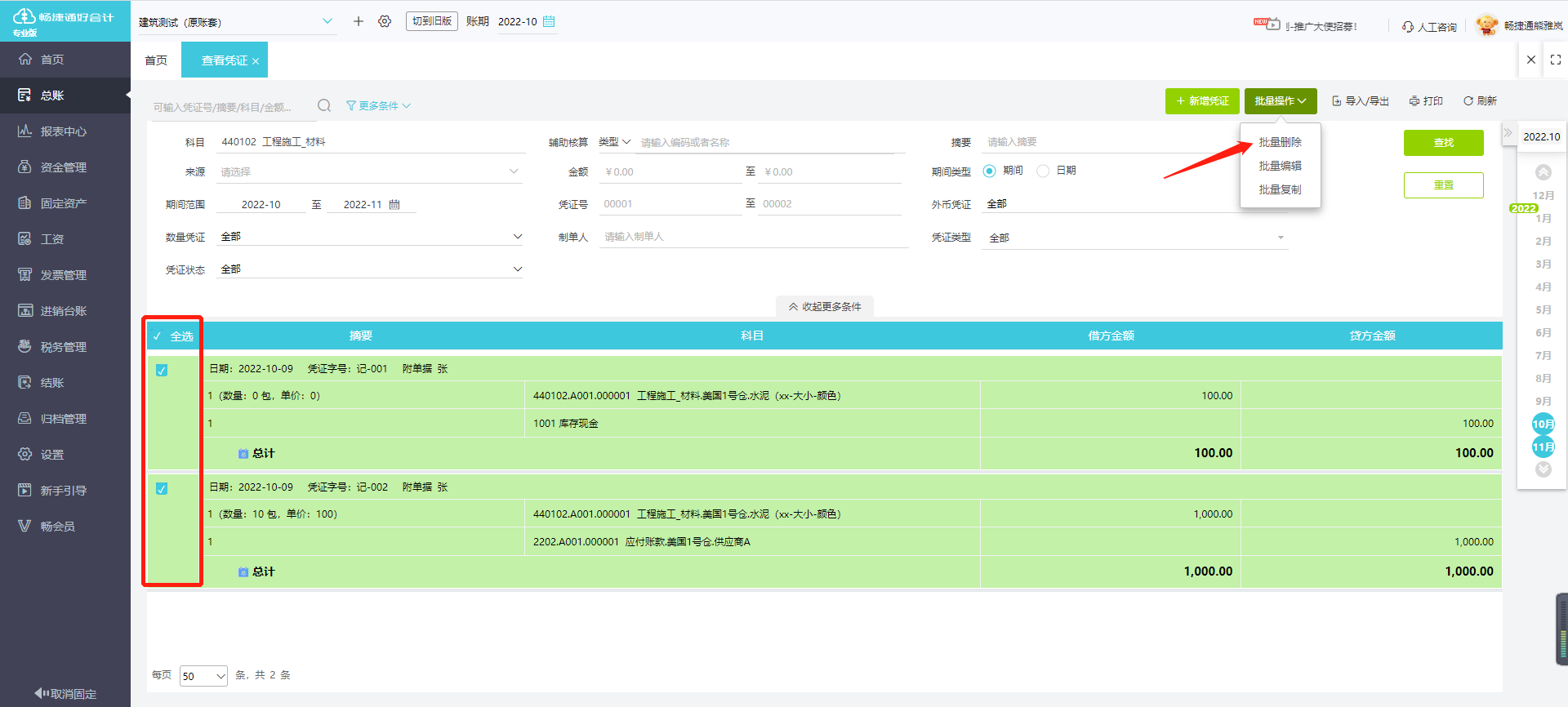The width and height of the screenshot is (1568, 707).
Task: Click the search magnifier icon
Action: 324,105
